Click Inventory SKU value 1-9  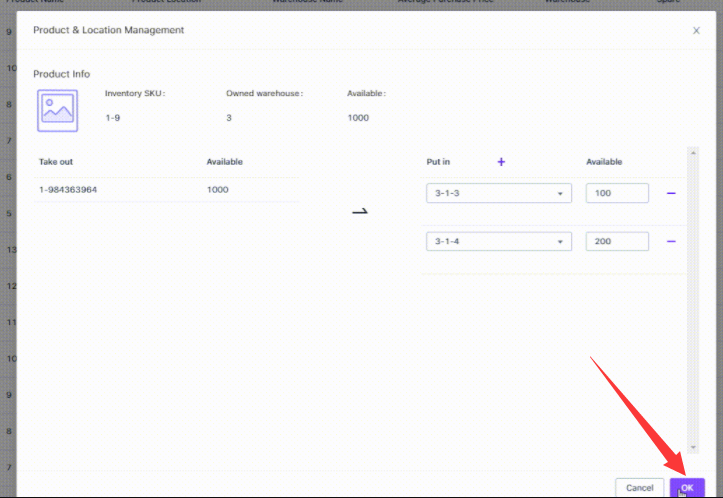(113, 118)
